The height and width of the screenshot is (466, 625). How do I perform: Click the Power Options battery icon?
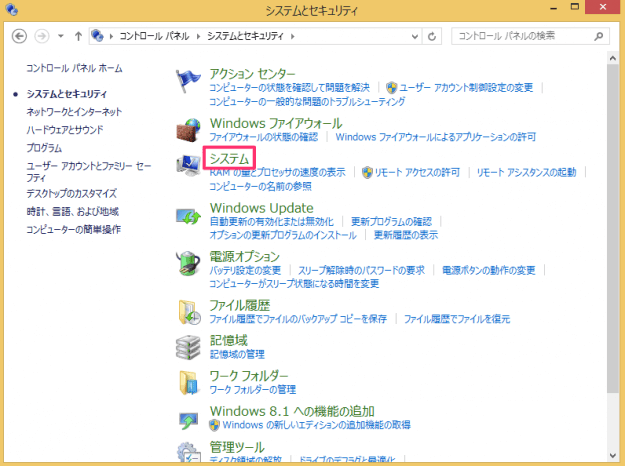coord(188,263)
